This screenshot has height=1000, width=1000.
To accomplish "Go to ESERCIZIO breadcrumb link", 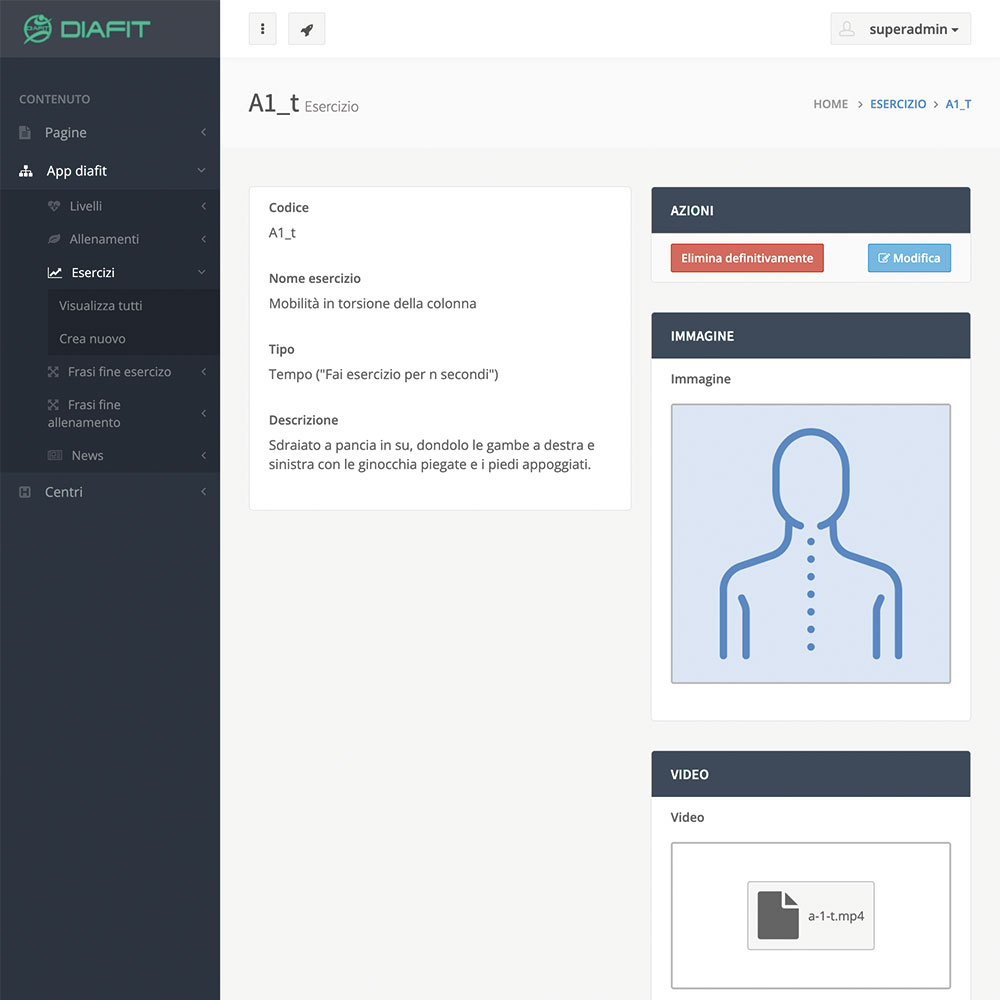I will 897,104.
